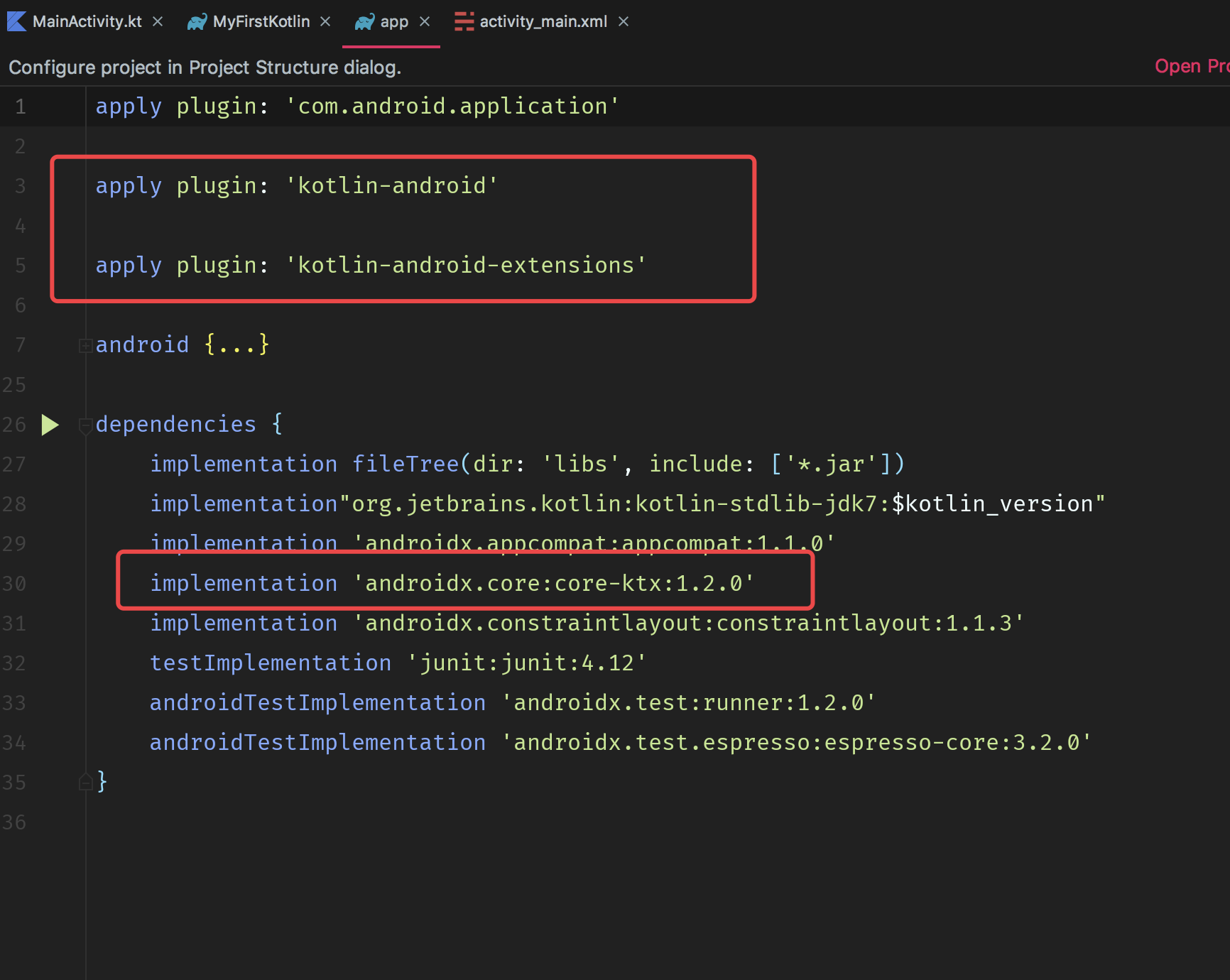Click line number 30 in the gutter
Viewport: 1230px width, 980px height.
point(14,584)
